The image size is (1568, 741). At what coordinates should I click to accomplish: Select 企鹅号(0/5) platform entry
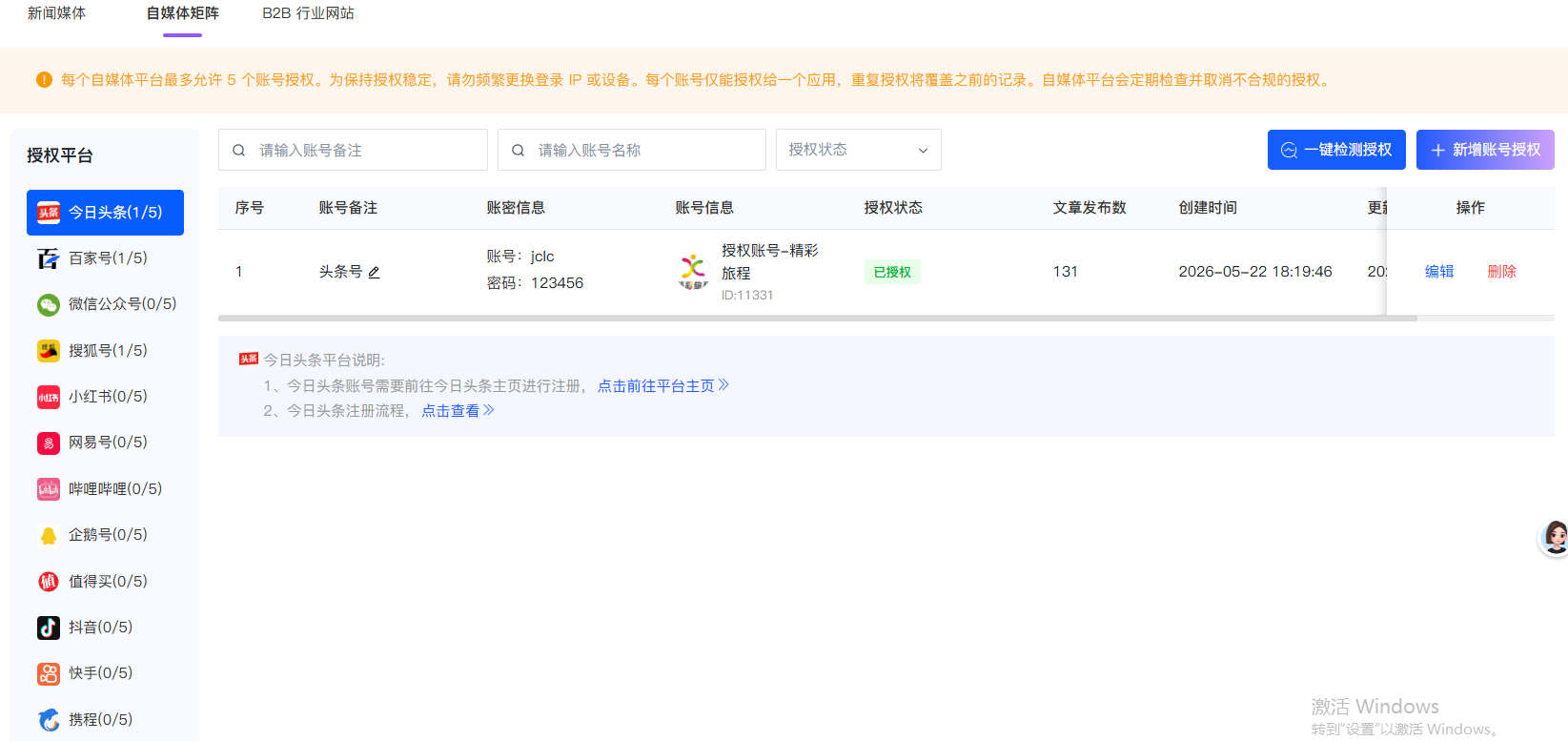[x=105, y=535]
